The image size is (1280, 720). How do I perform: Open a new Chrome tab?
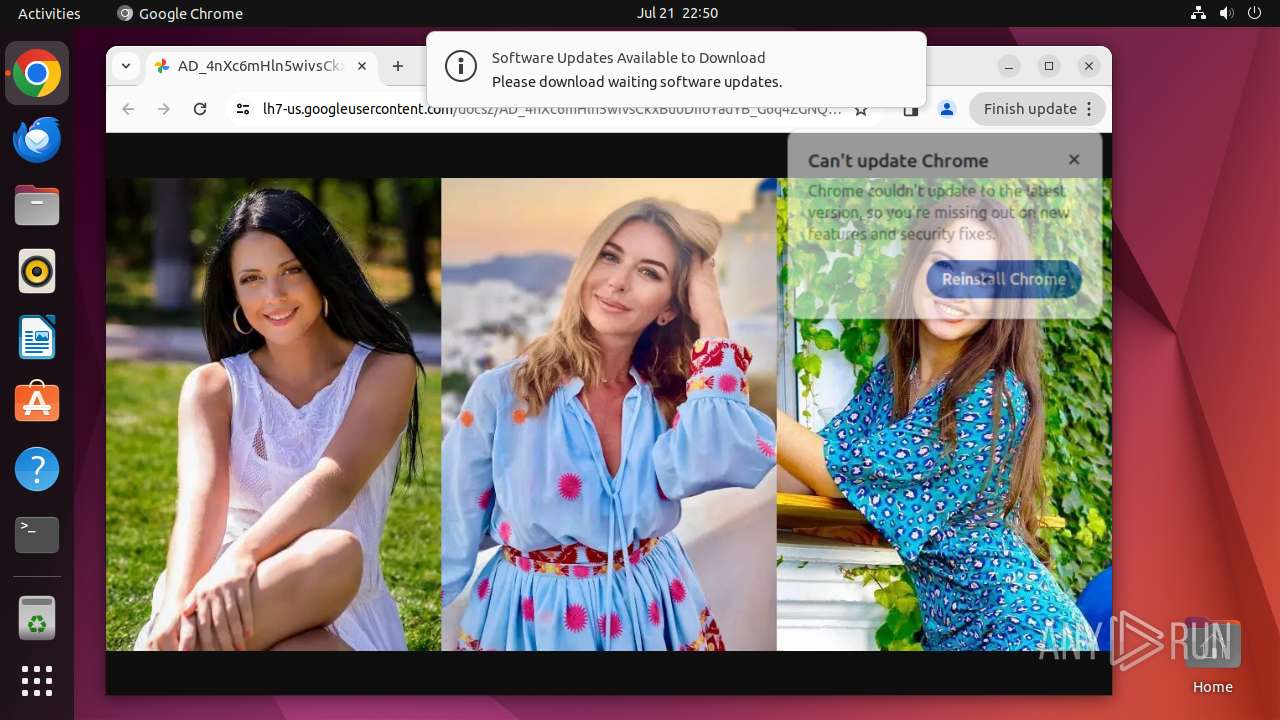[x=398, y=66]
